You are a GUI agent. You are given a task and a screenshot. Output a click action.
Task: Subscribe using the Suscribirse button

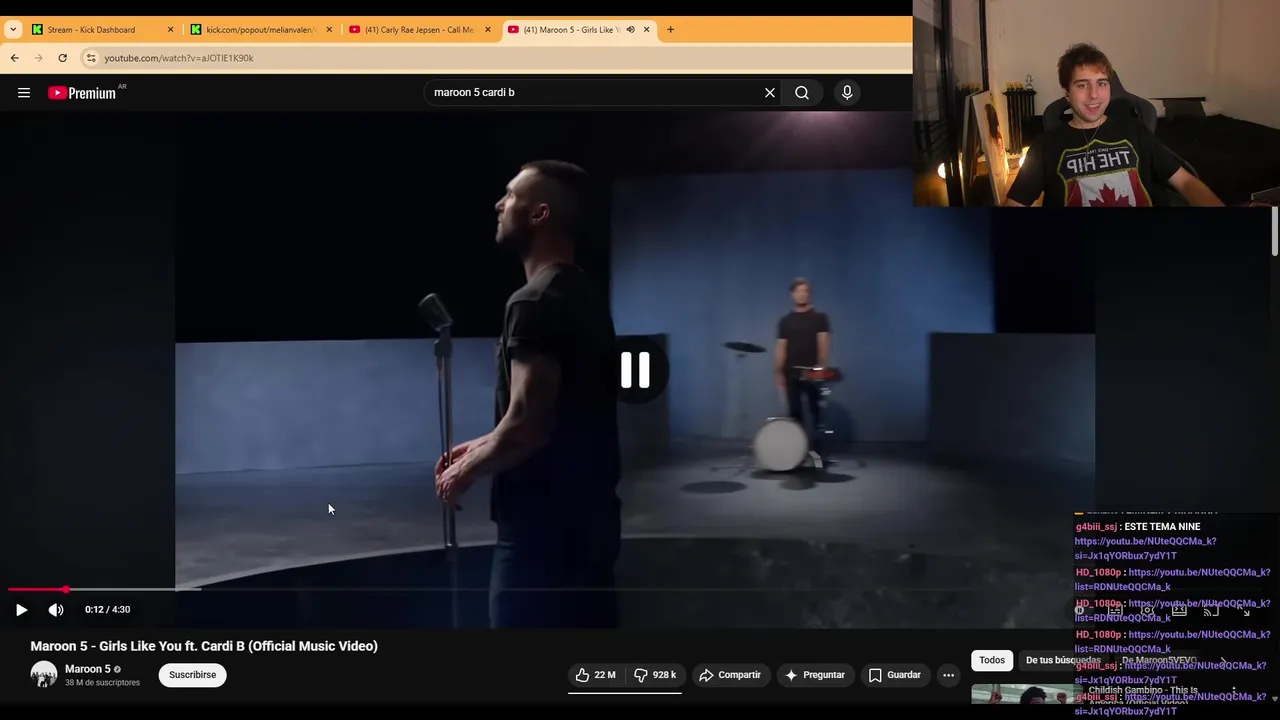click(193, 675)
